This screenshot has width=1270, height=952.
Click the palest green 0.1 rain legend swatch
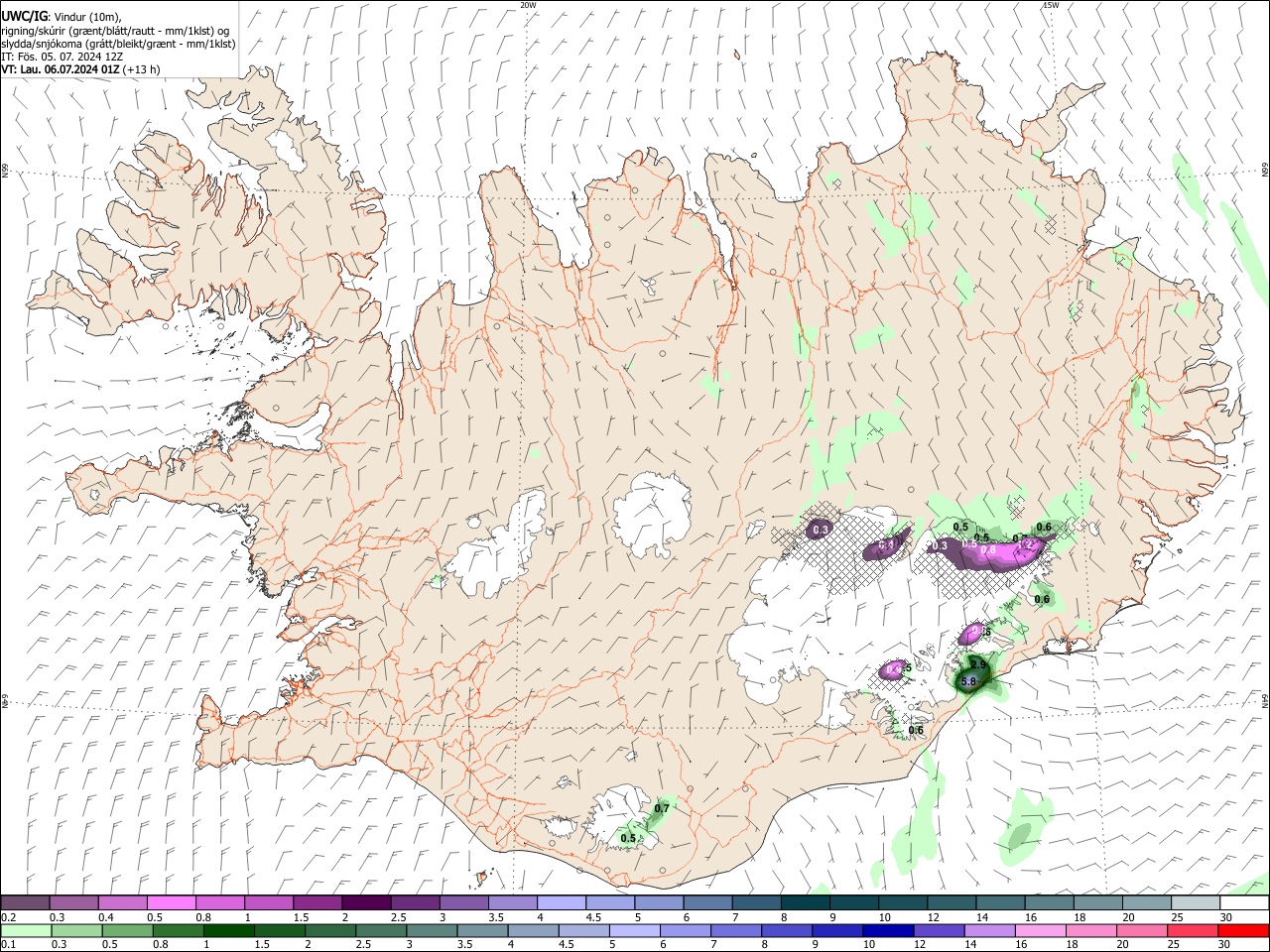(x=26, y=930)
